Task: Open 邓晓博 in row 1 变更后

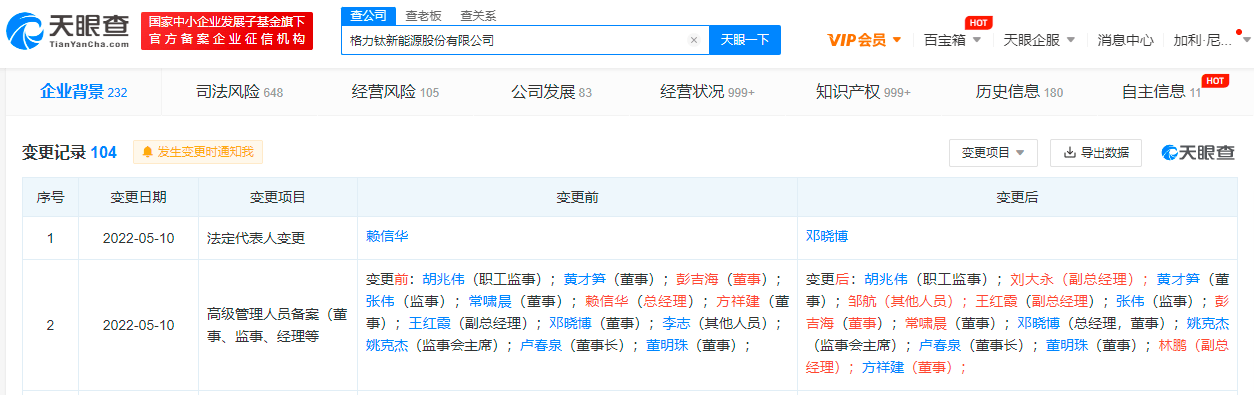Action: pos(827,236)
